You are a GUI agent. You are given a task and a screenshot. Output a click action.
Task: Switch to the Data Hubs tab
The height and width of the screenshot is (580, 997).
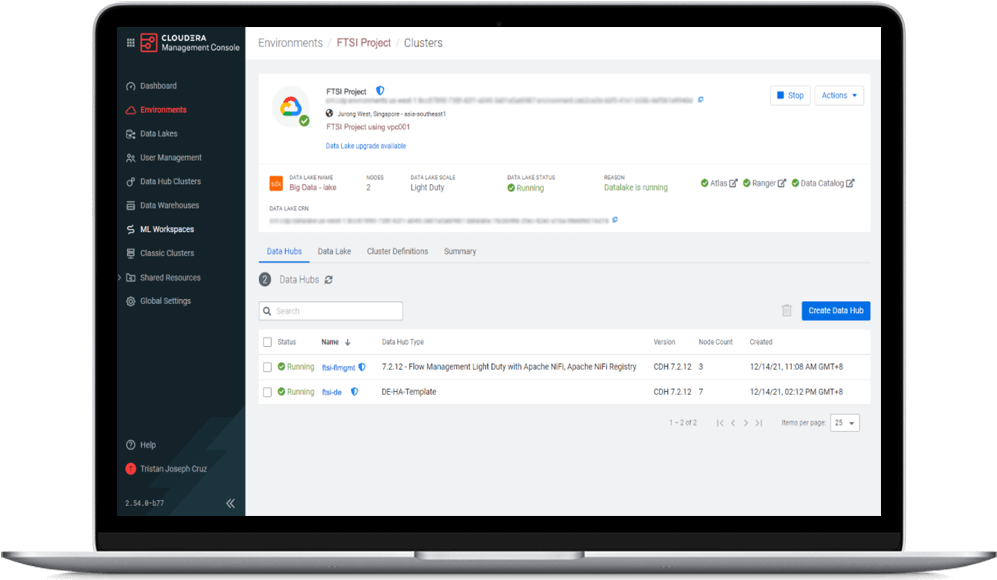click(284, 252)
